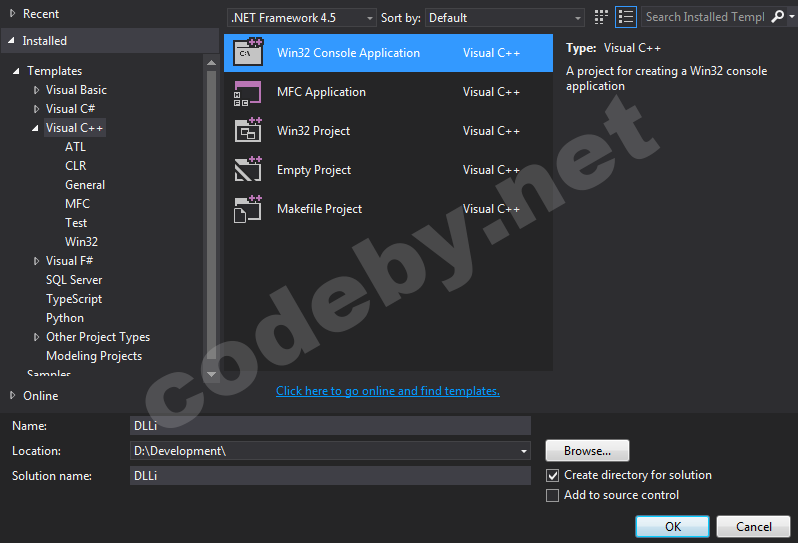Click the Solution name input field
This screenshot has height=543, width=798.
pos(330,476)
